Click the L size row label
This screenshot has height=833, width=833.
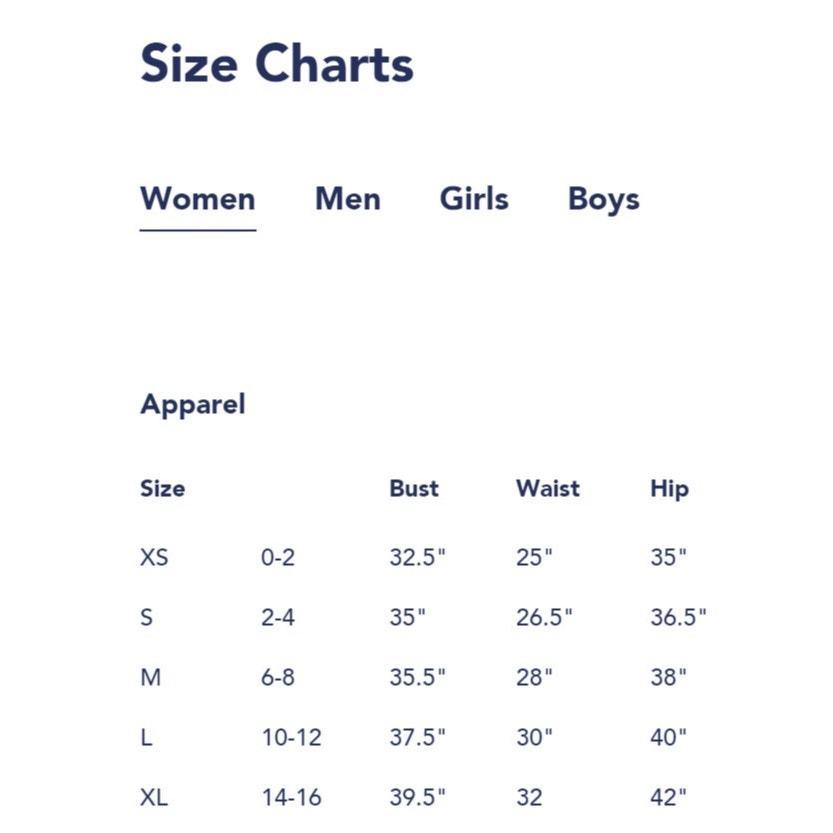147,737
